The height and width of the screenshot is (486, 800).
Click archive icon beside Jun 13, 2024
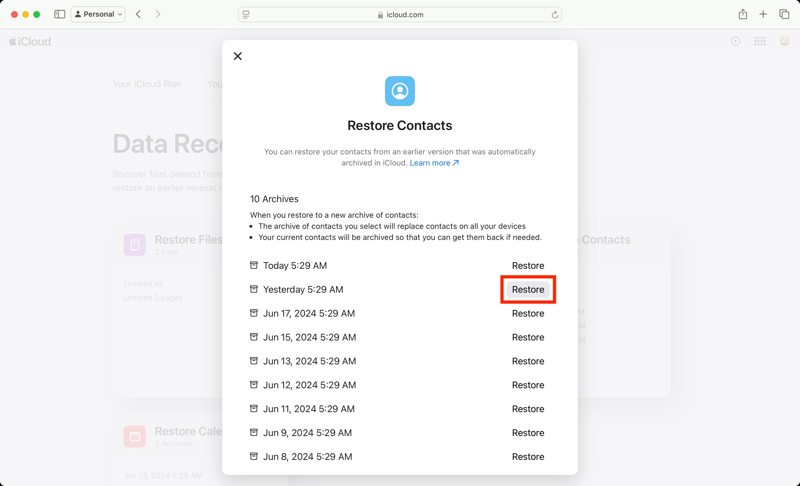pos(254,361)
